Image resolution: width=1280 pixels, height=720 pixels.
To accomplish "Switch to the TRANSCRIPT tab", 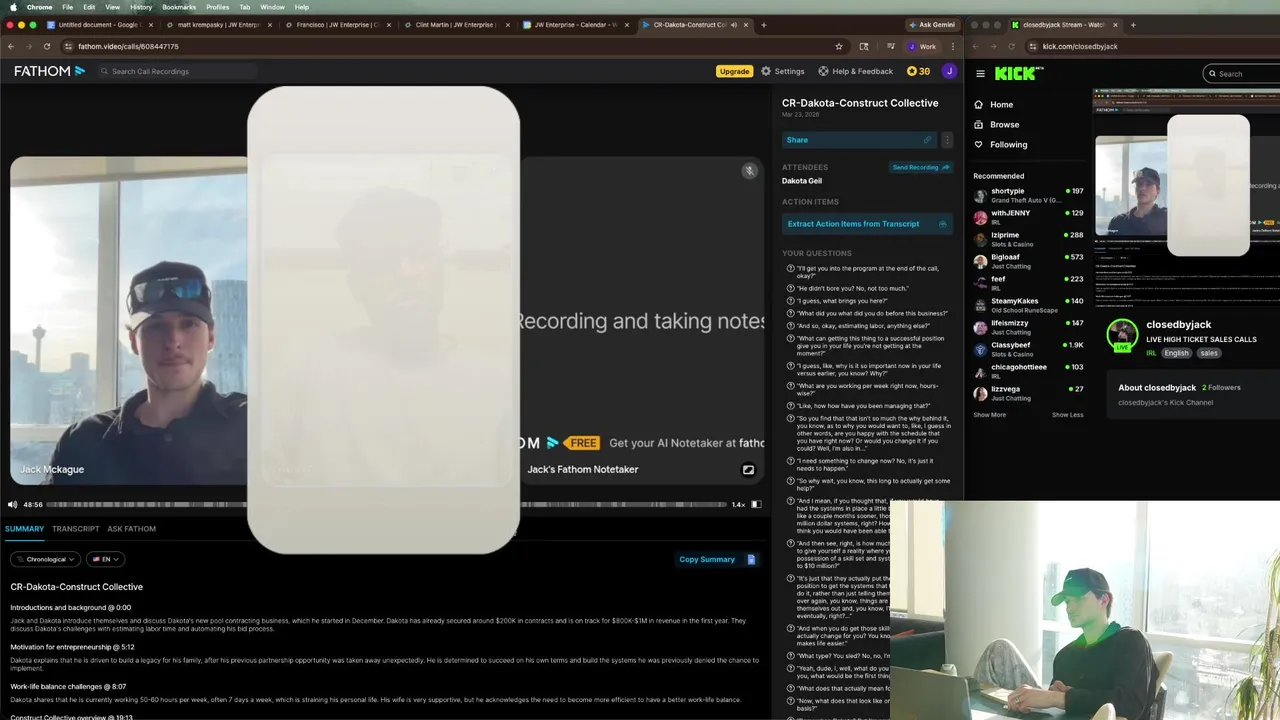I will (76, 528).
